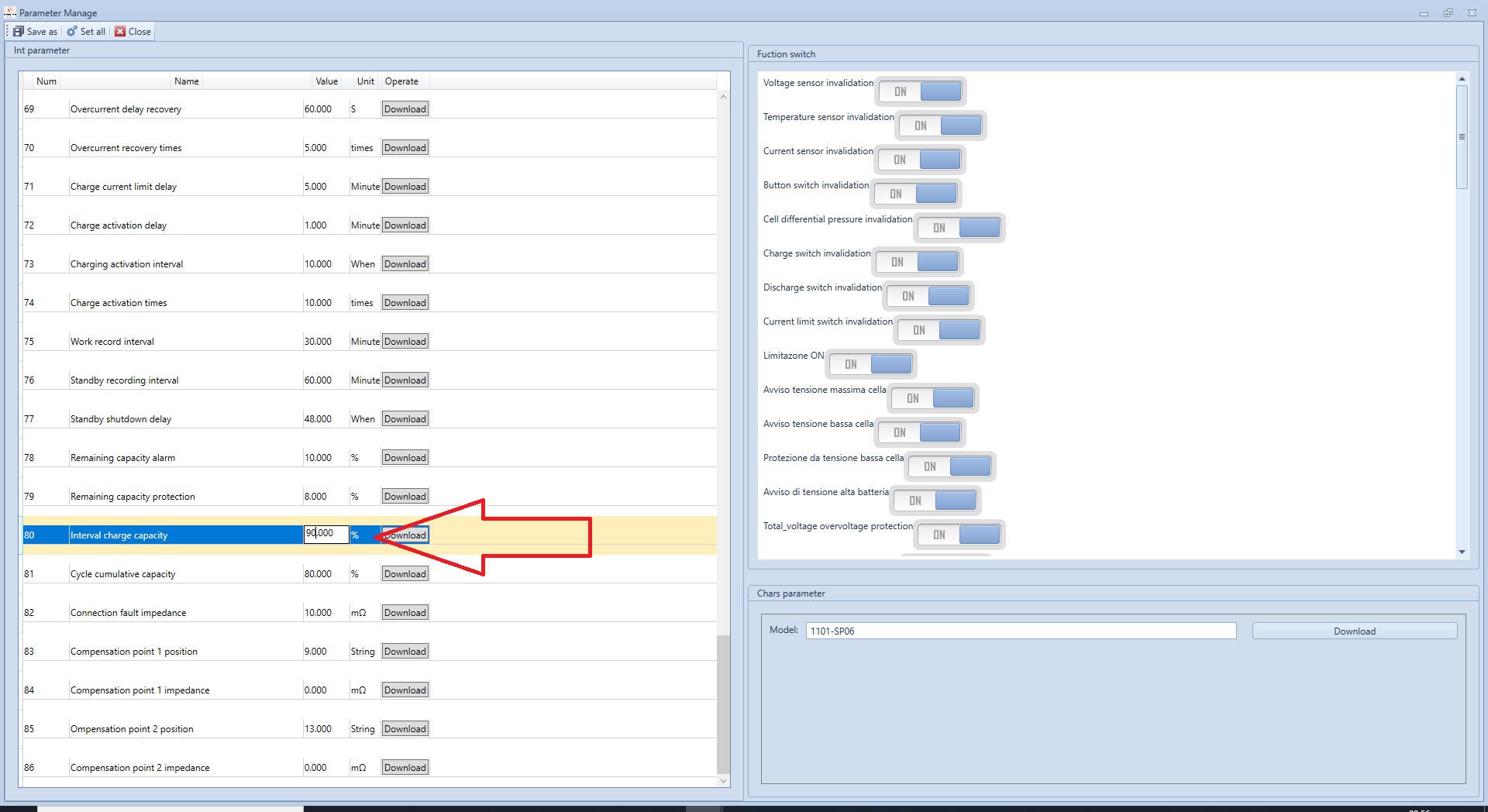The height and width of the screenshot is (812, 1488).
Task: Toggle Voltage sensor invalidation switch
Action: (921, 91)
